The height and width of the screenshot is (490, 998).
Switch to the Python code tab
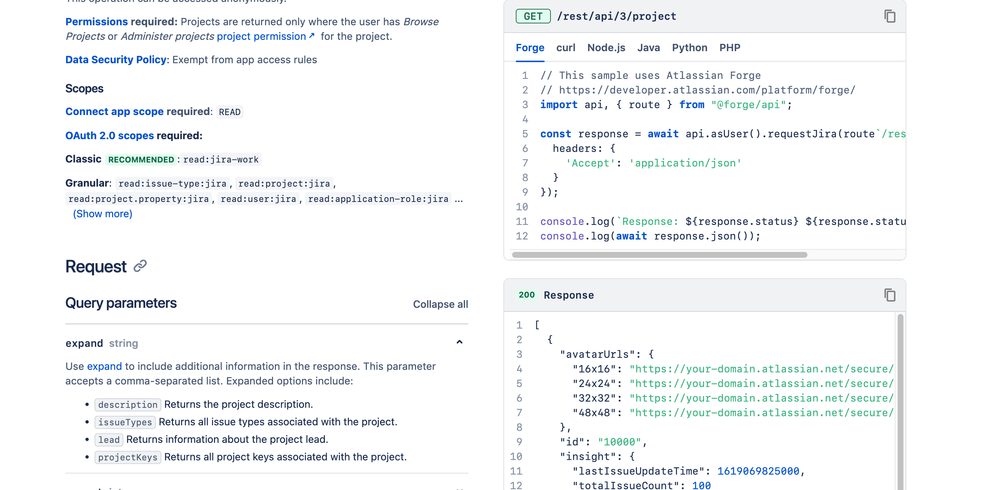coord(689,48)
